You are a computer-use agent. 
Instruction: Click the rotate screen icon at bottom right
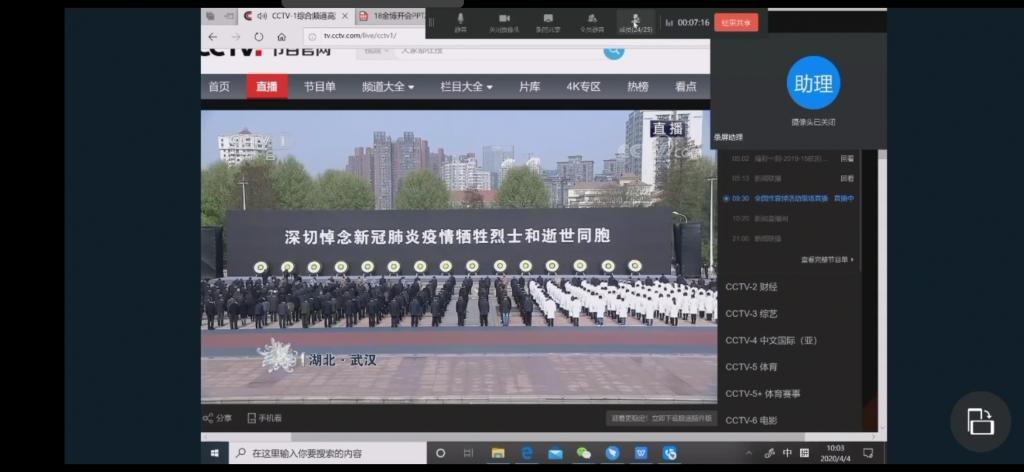pos(980,421)
